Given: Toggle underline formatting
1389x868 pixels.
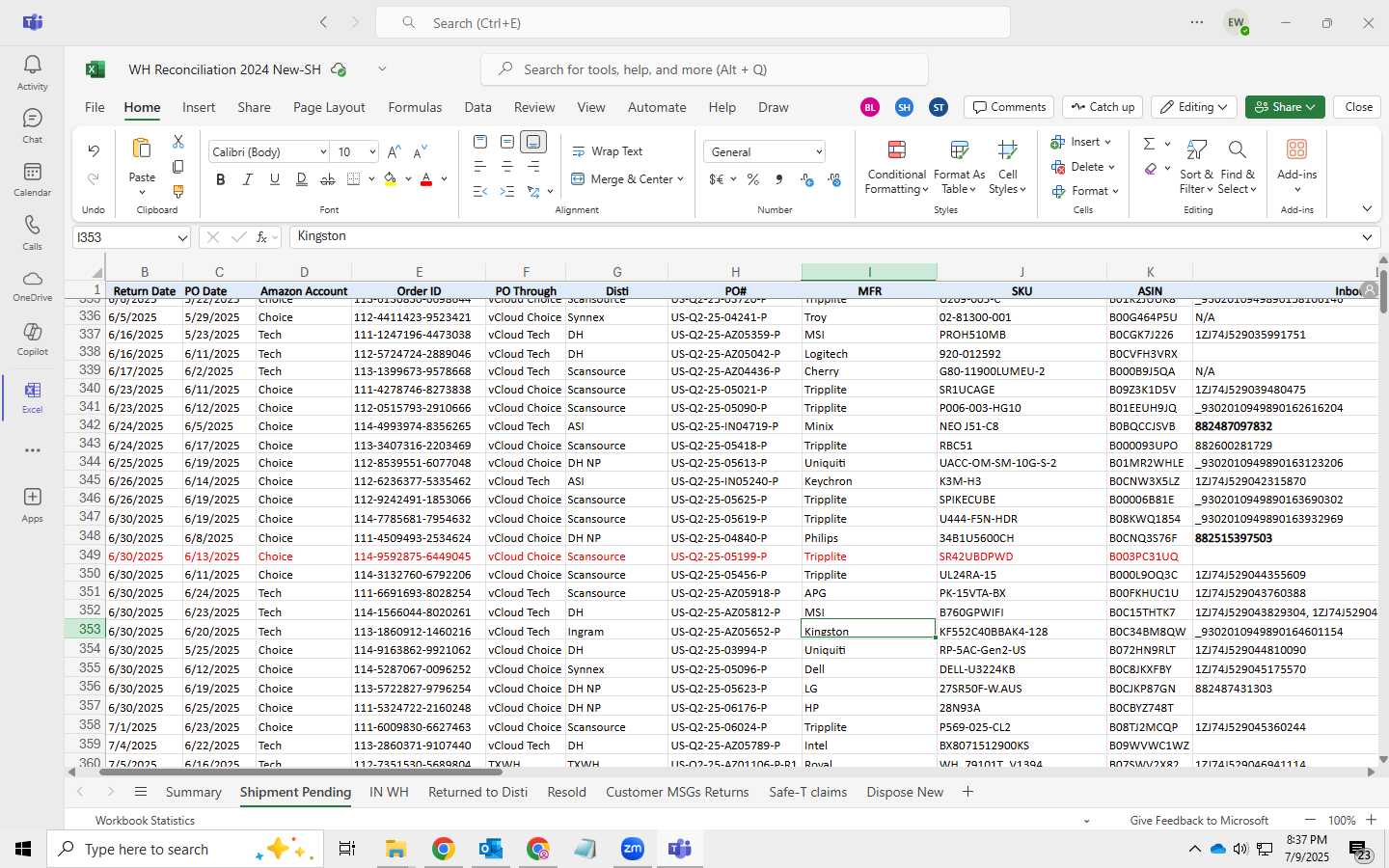Looking at the screenshot, I should (x=275, y=179).
